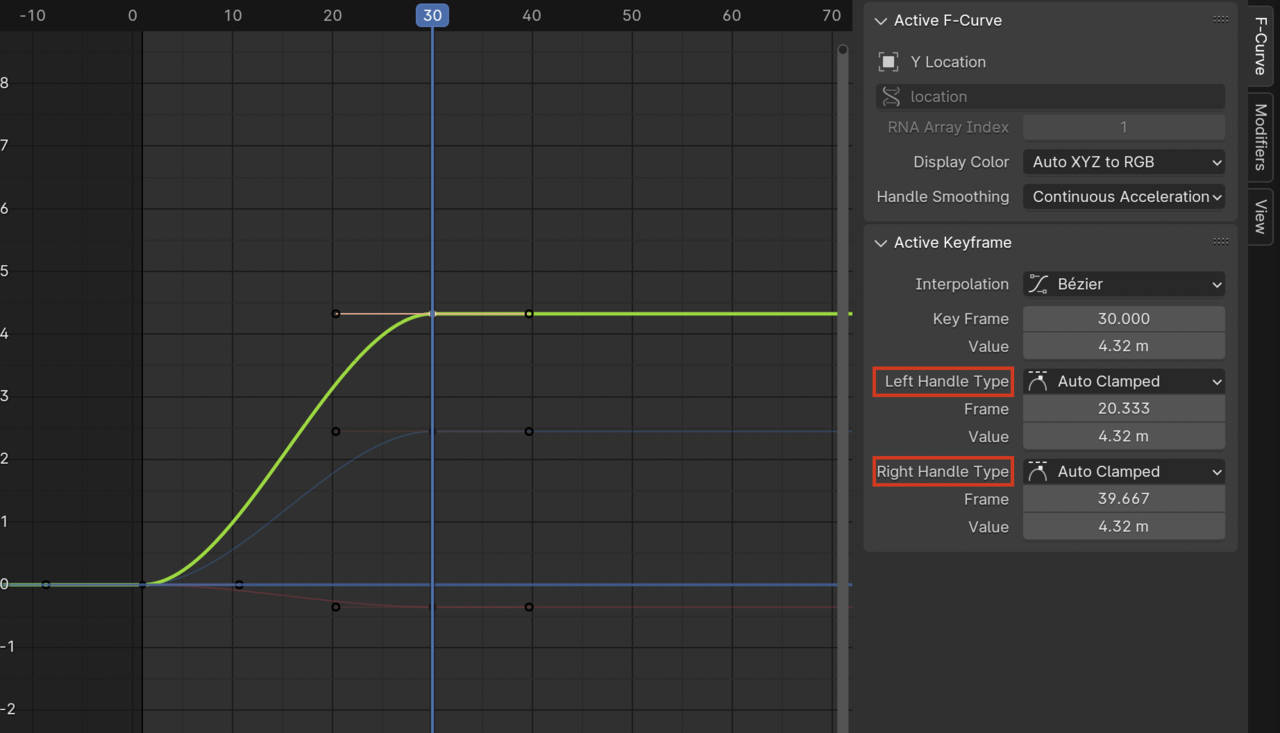Click the graph editor vertical scrollbar
This screenshot has height=733, width=1280.
click(x=843, y=390)
